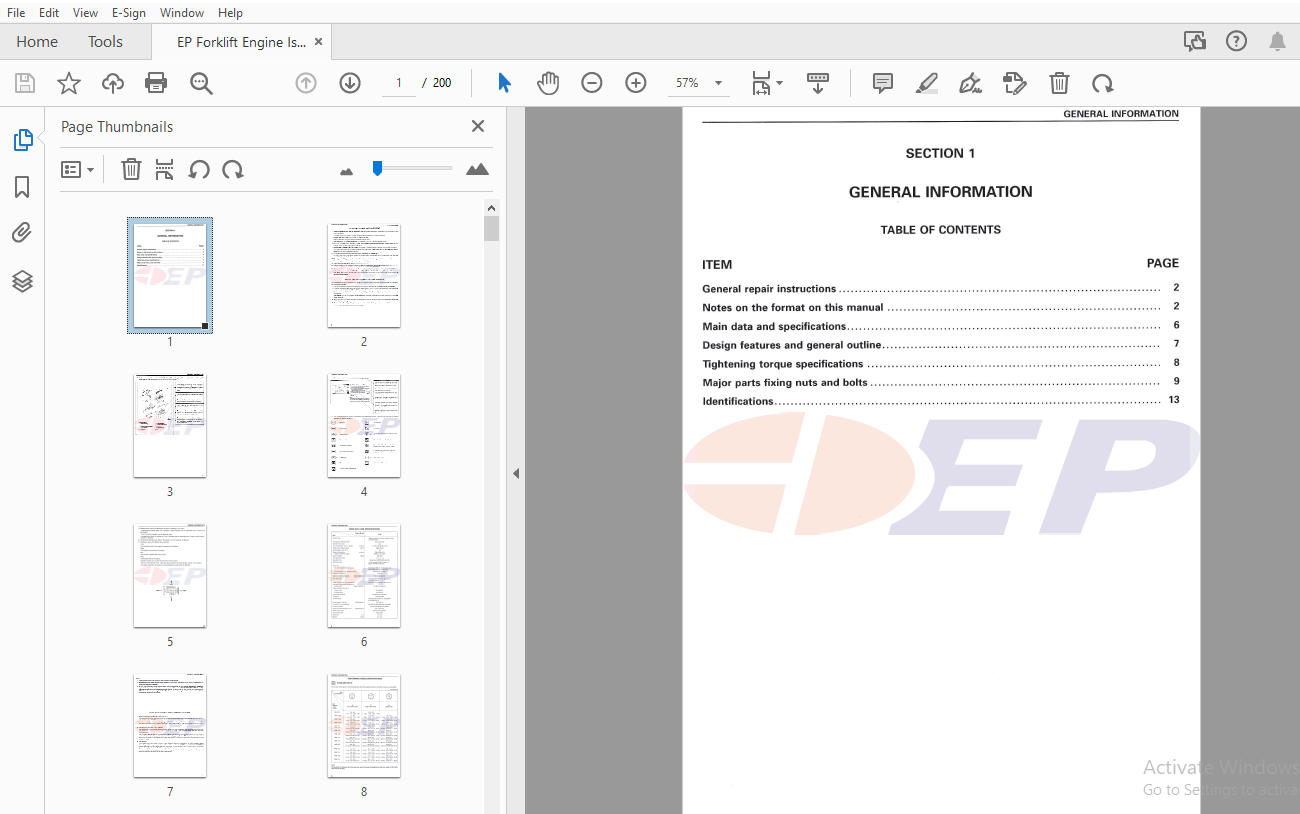Open the Help menu
Screen dimensions: 1300x814
tap(230, 13)
